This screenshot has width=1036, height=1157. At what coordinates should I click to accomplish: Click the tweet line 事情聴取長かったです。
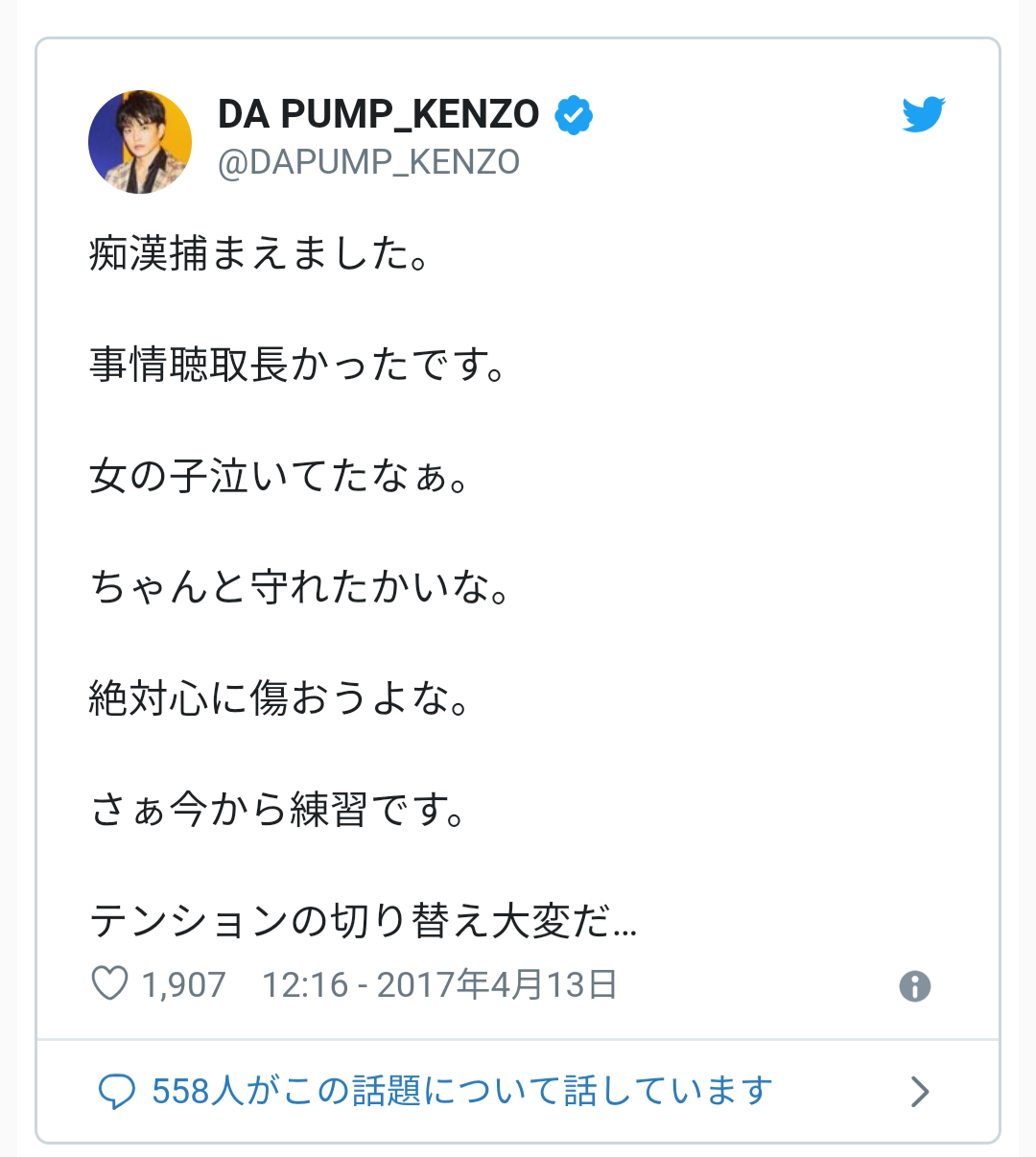299,366
